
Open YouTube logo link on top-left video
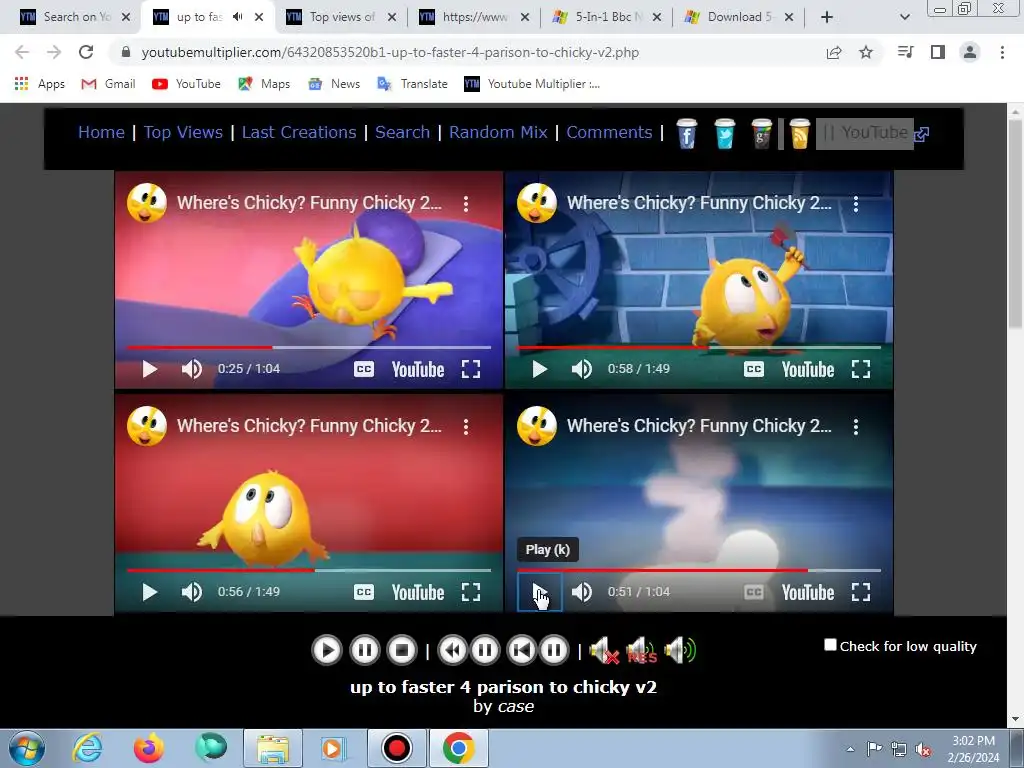(x=418, y=370)
